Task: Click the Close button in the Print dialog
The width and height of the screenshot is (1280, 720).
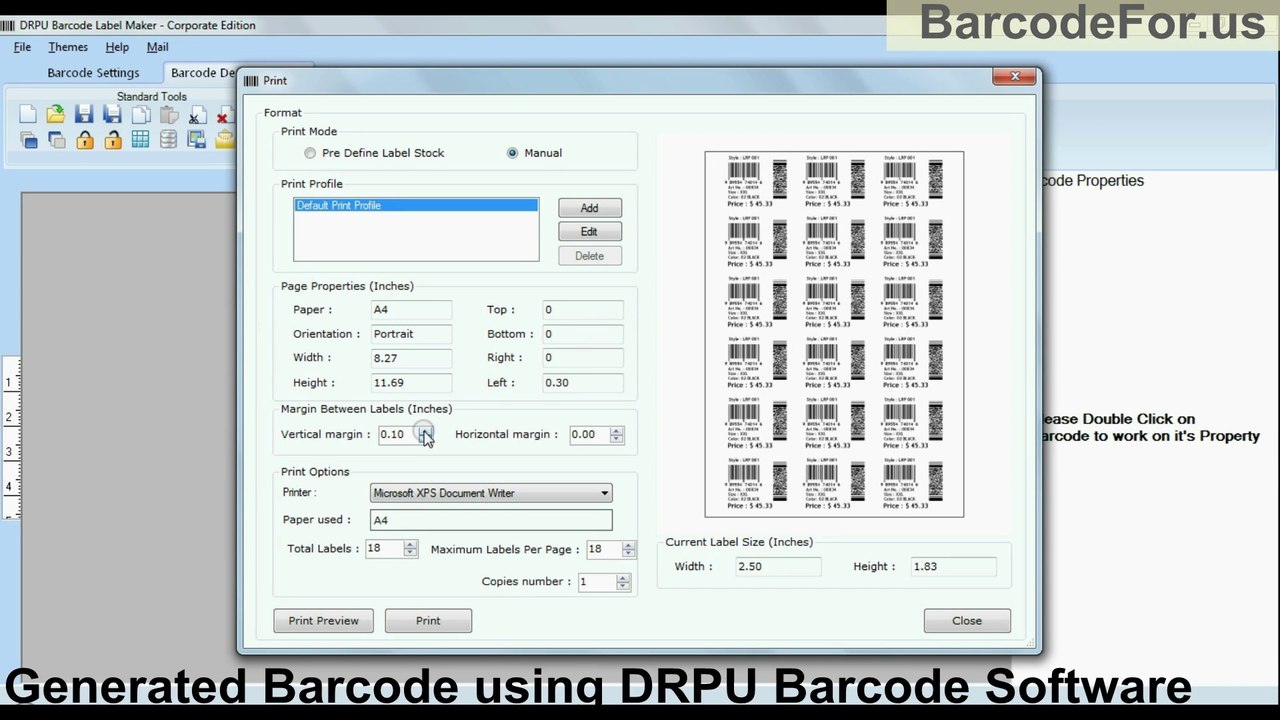Action: (967, 621)
